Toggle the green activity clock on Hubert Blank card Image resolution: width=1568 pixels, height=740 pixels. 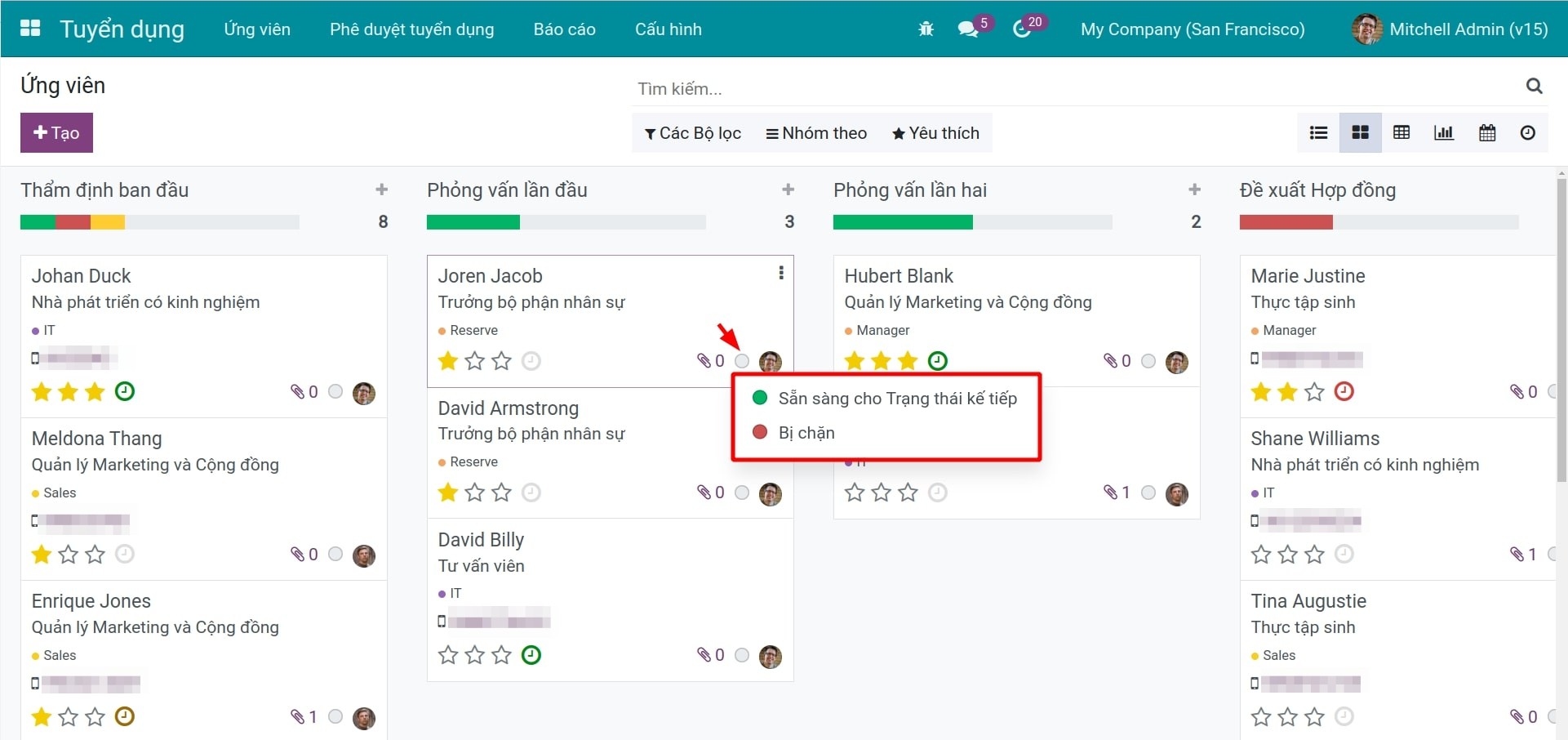(x=937, y=360)
